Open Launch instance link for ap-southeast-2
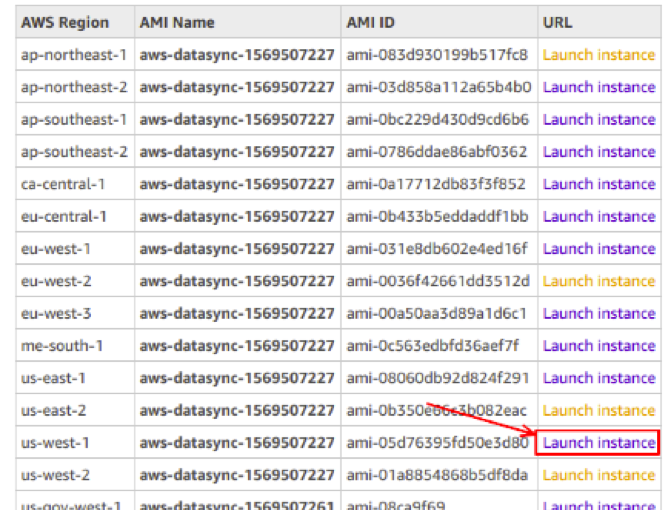The height and width of the screenshot is (510, 666). [x=599, y=152]
